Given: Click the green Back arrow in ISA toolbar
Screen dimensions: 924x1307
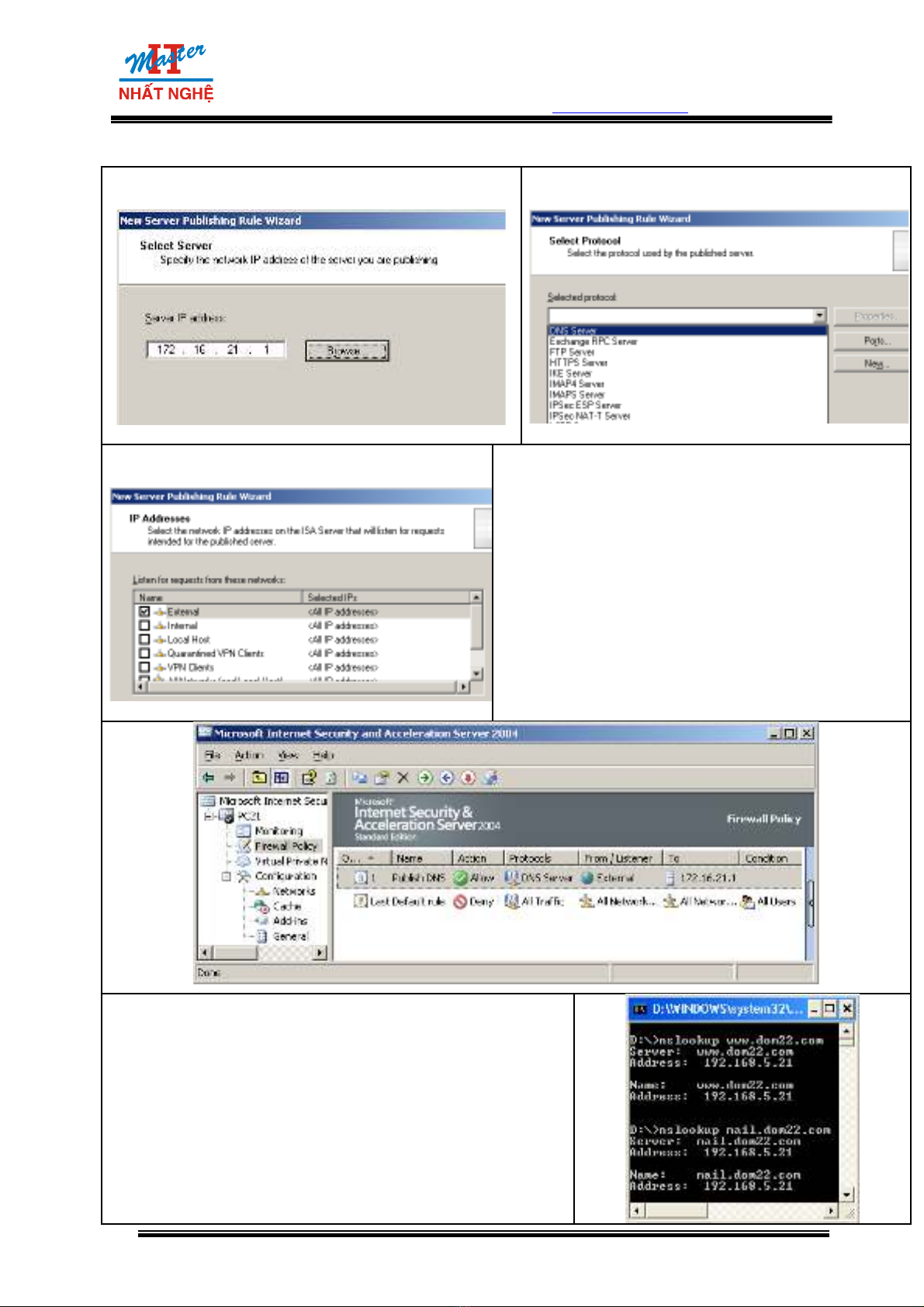Looking at the screenshot, I should (209, 777).
